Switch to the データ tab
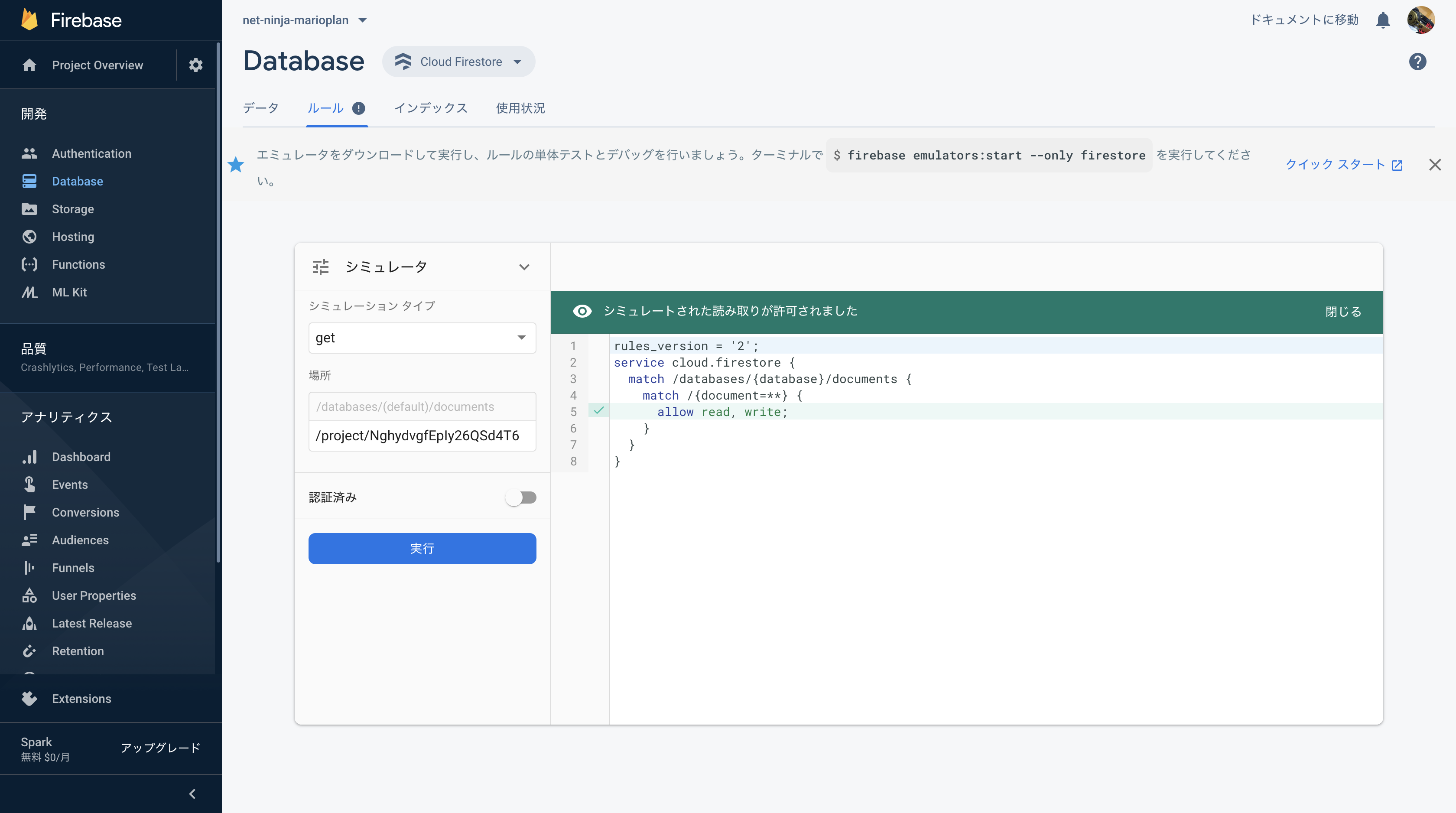 click(x=260, y=108)
